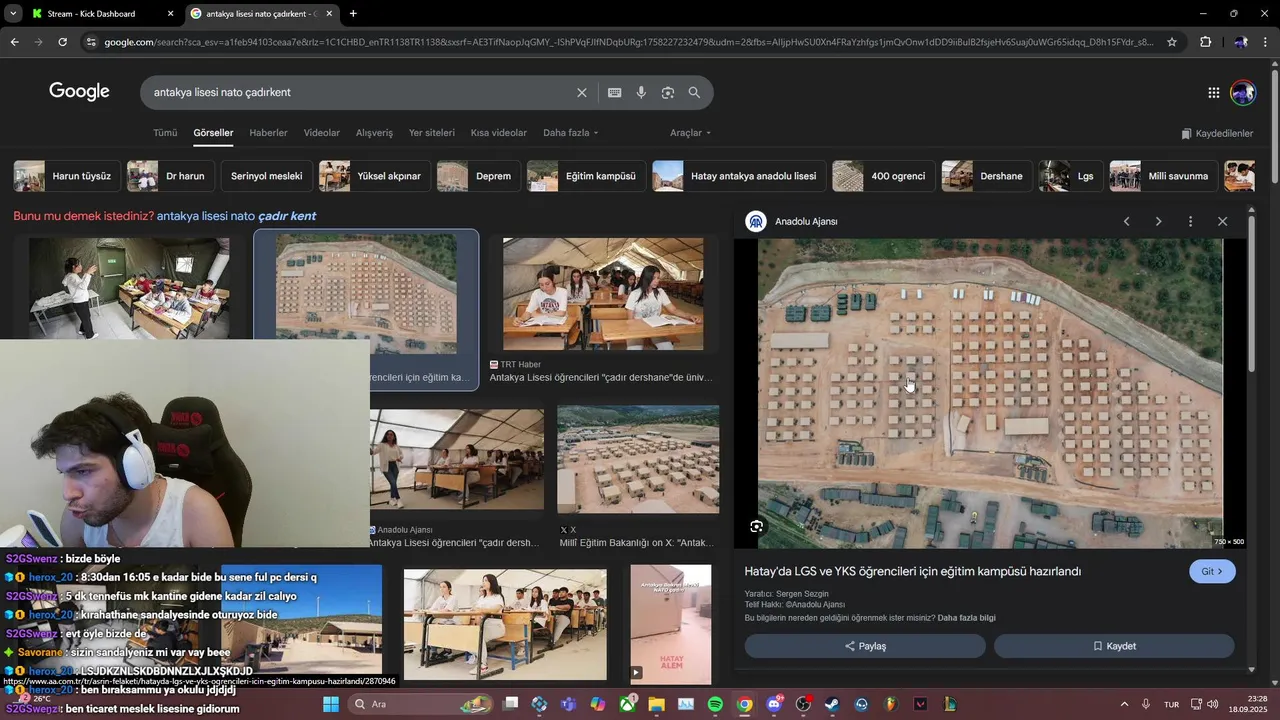This screenshot has height=720, width=1280.
Task: Reload the current page
Action: pyautogui.click(x=62, y=42)
